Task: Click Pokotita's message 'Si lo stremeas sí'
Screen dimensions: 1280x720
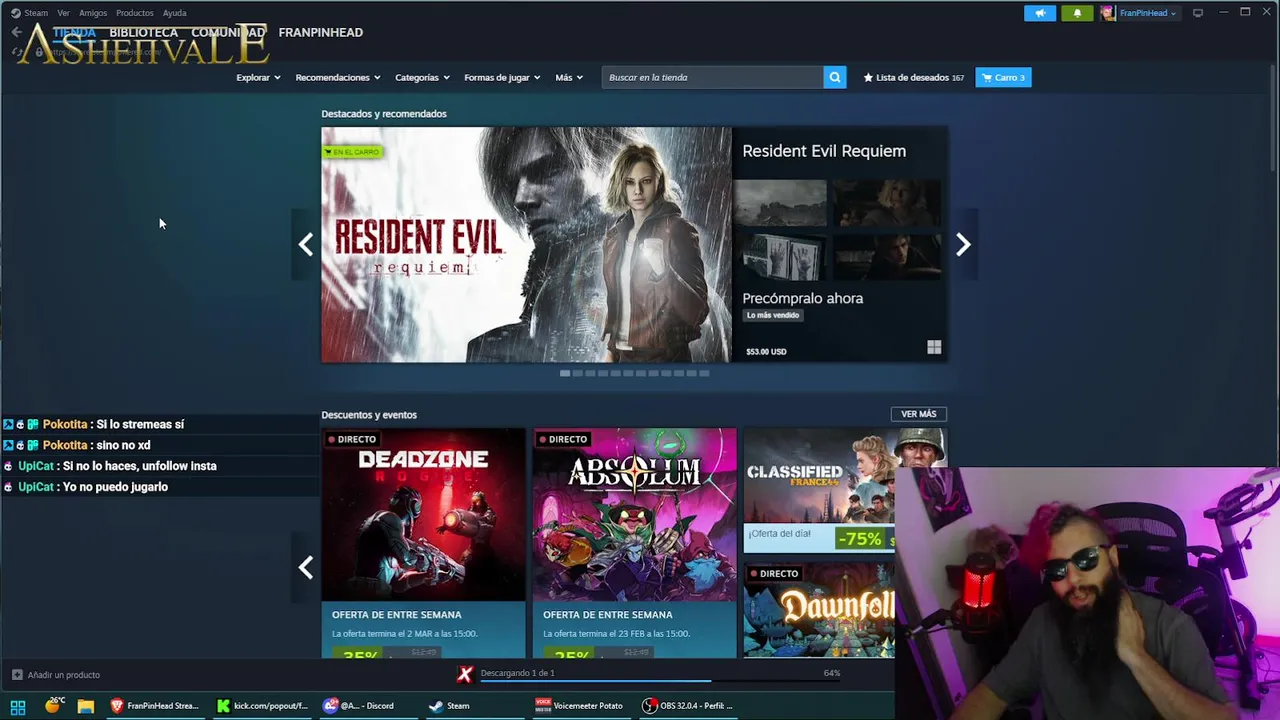Action: point(140,424)
